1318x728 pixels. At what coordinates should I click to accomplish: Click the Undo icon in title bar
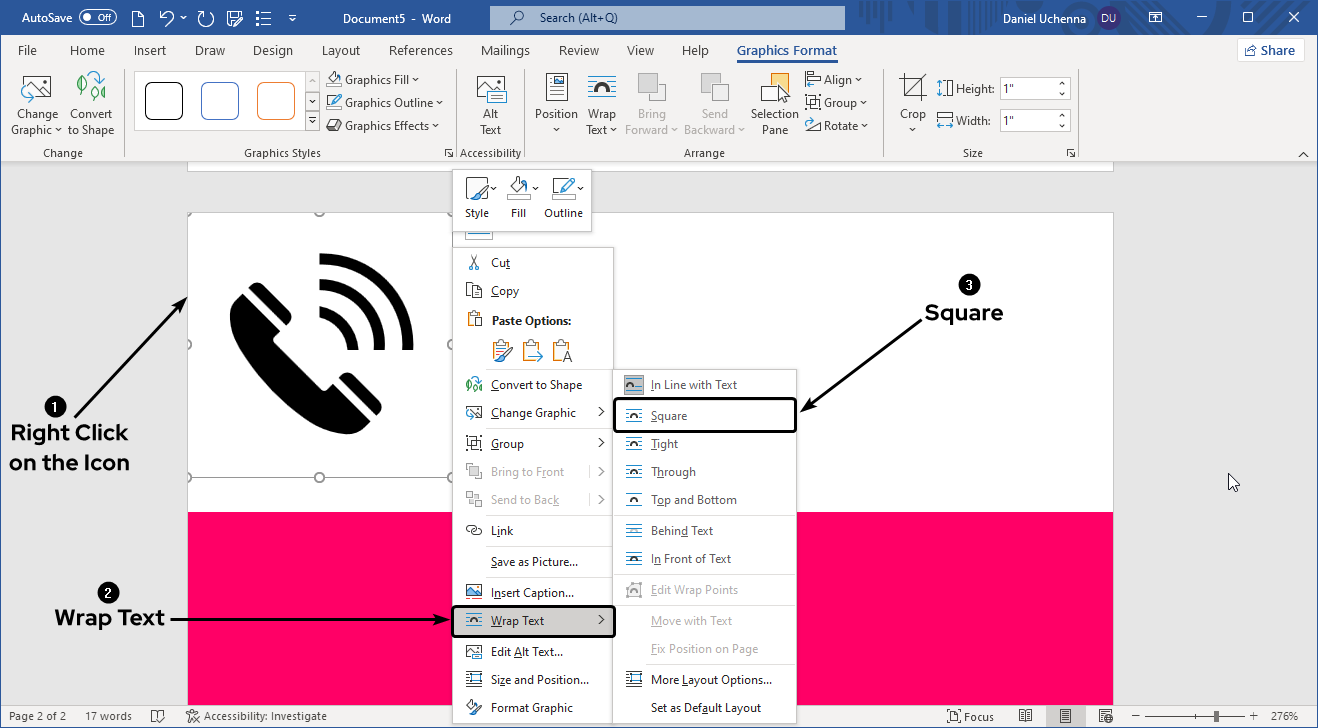(x=167, y=18)
